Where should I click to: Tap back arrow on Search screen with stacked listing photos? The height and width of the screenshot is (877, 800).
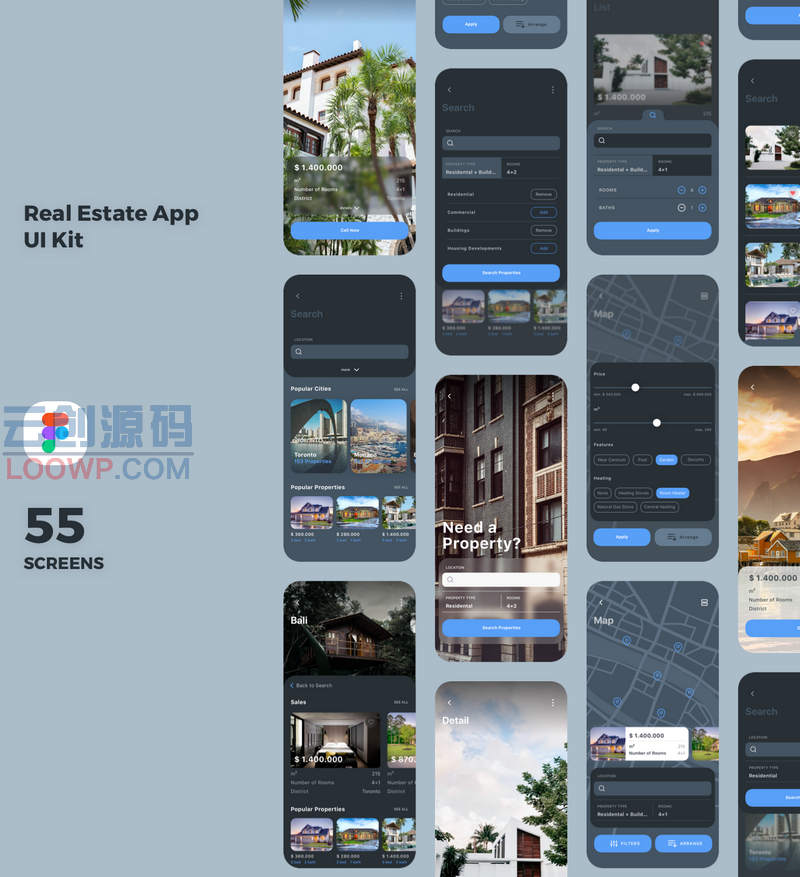[752, 81]
